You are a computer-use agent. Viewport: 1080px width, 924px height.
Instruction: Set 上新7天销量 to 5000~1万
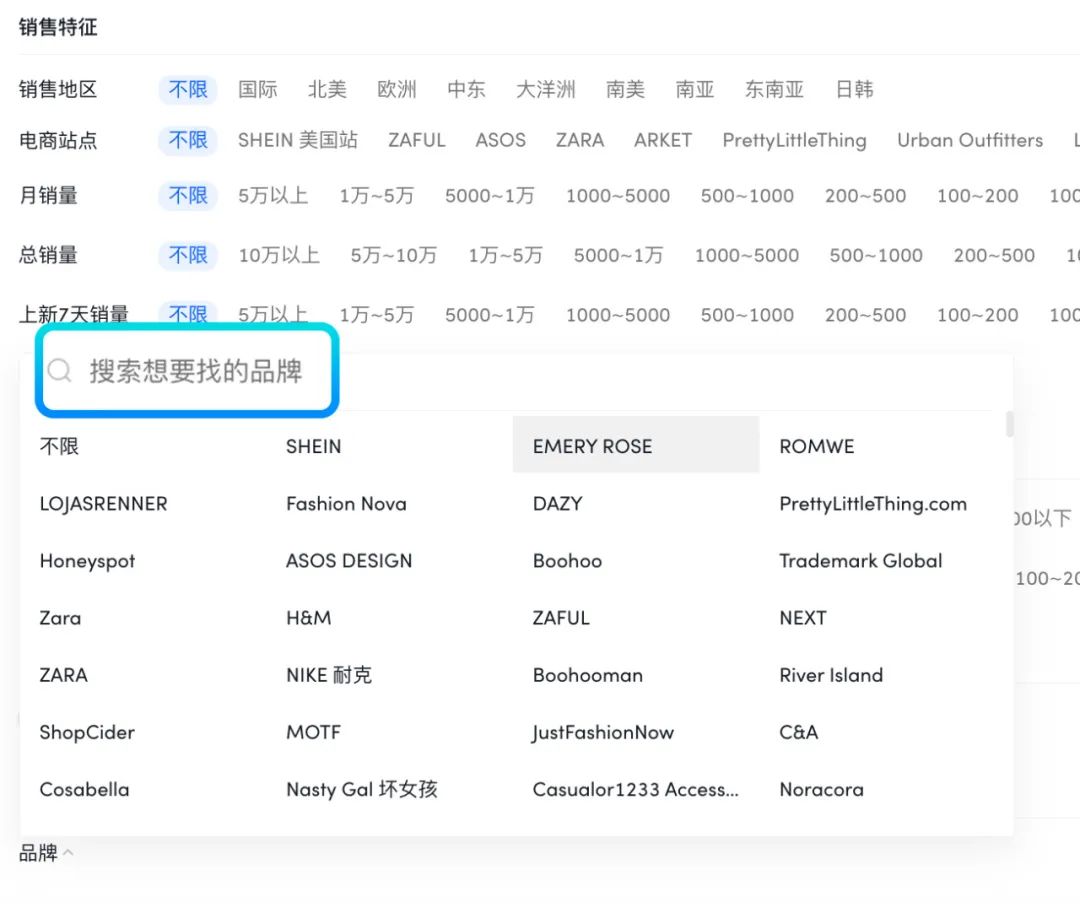point(490,315)
